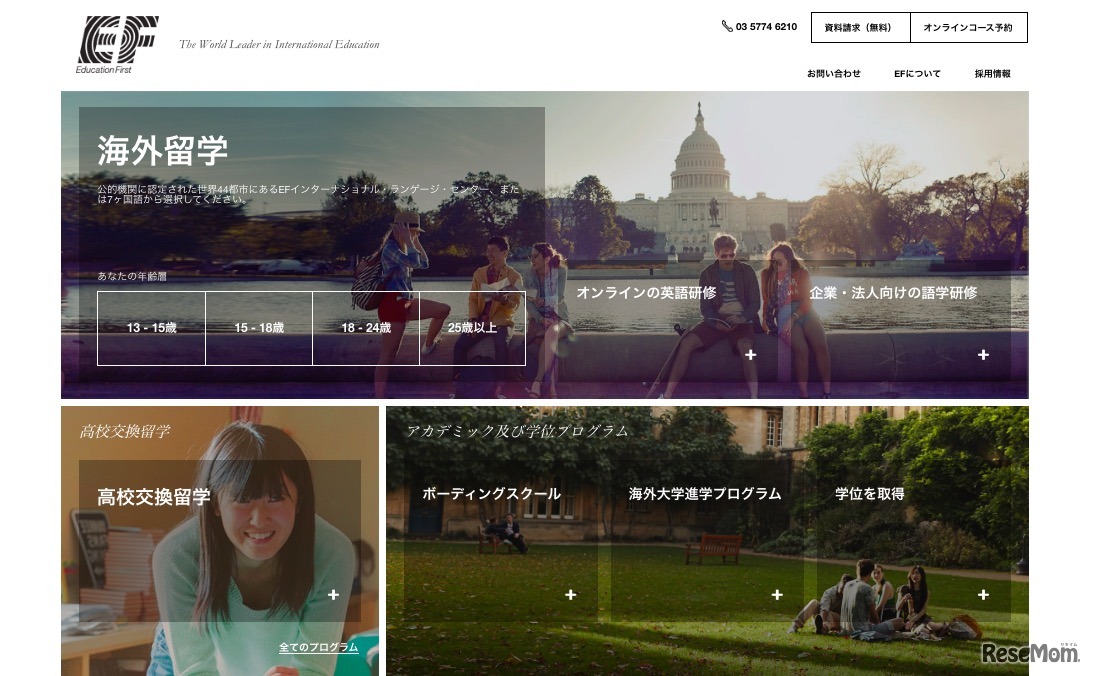Open the EFについて menu item
Image resolution: width=1093 pixels, height=676 pixels.
[x=917, y=74]
